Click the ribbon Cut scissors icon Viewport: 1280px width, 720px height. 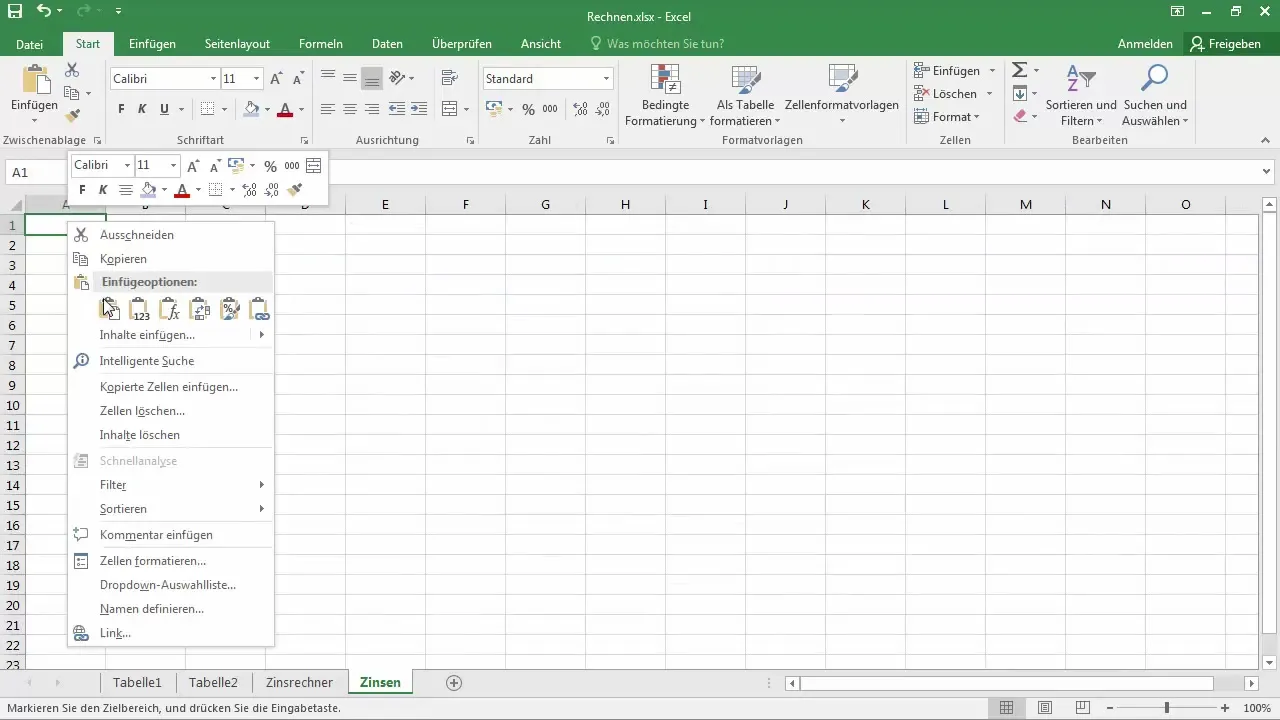[72, 70]
